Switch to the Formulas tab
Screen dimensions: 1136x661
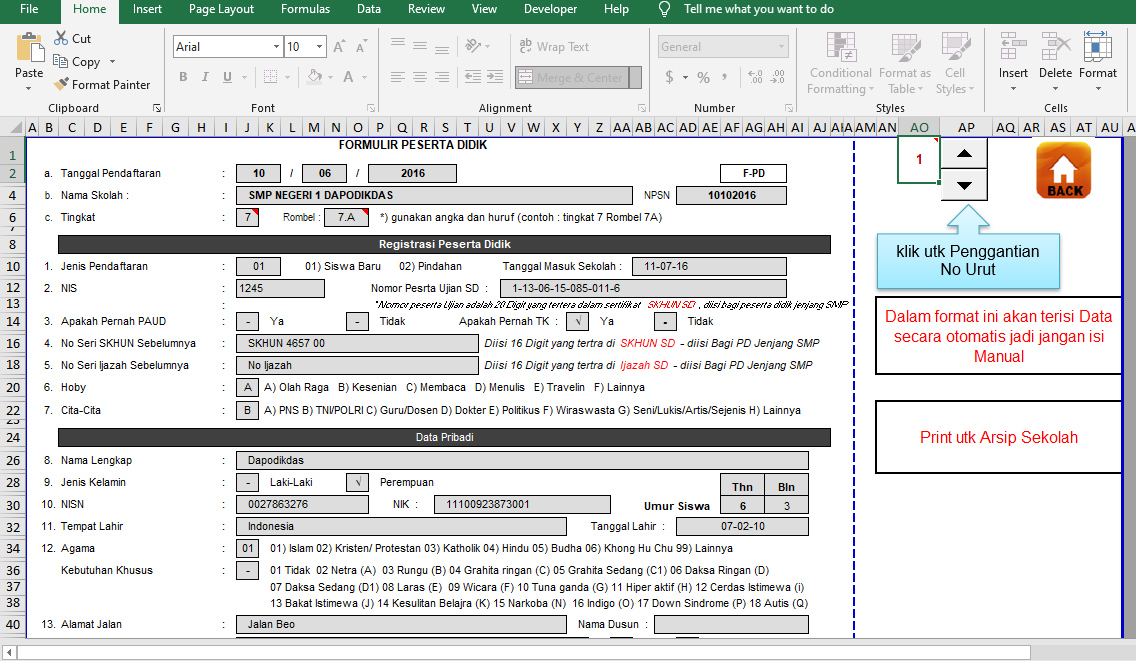coord(305,9)
